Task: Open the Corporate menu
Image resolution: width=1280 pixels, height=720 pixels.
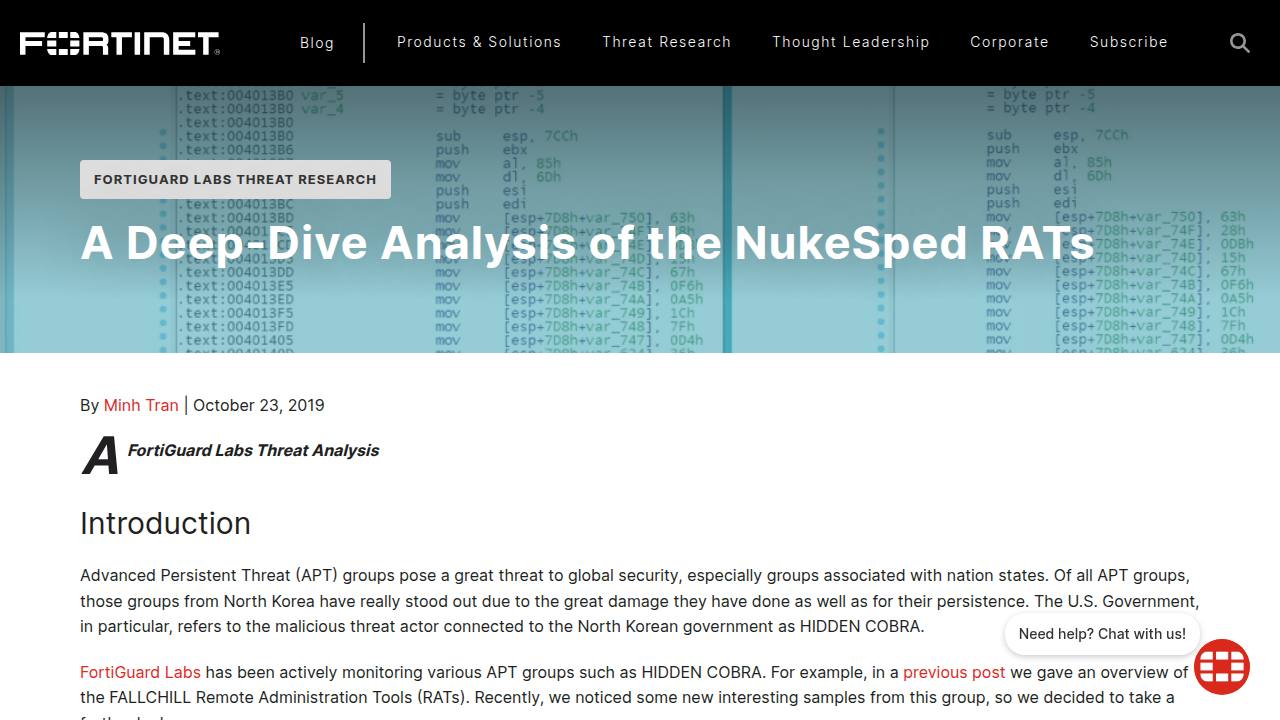Action: pos(1010,42)
